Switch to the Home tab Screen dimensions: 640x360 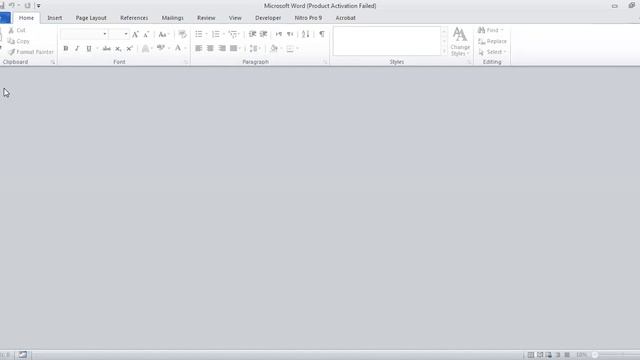tap(26, 18)
